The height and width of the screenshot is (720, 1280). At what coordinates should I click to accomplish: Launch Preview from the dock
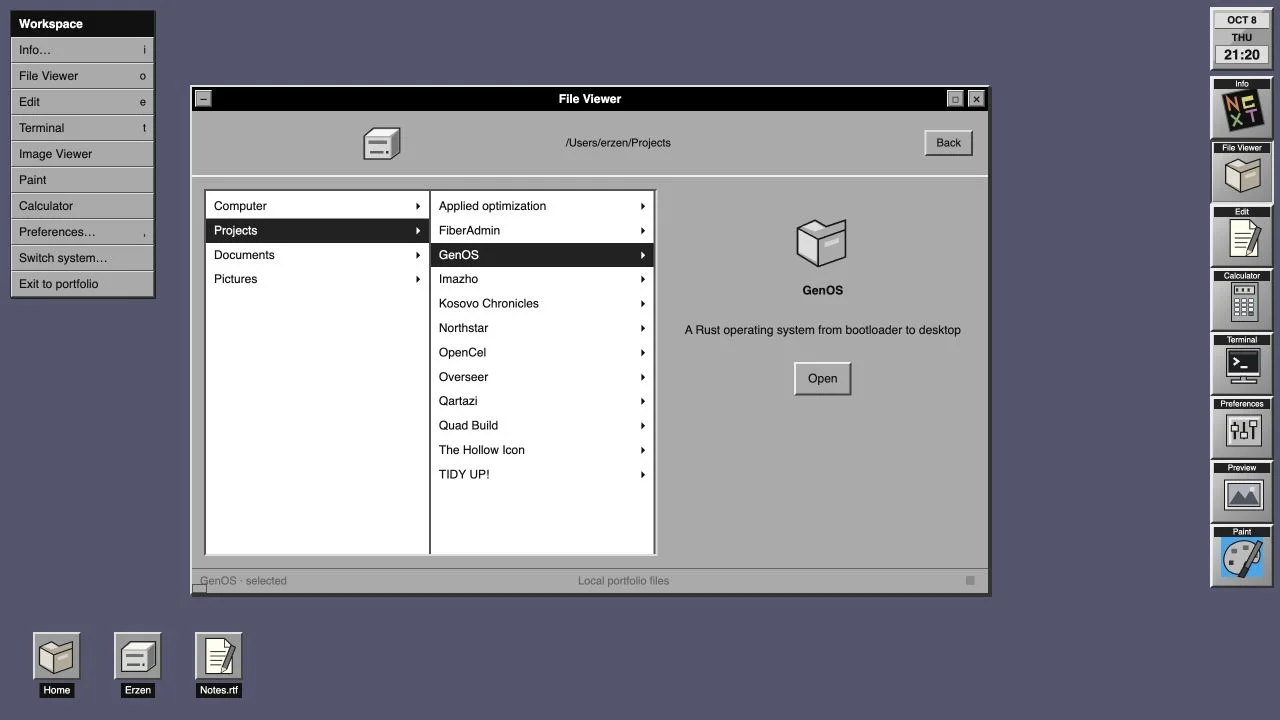[1242, 492]
